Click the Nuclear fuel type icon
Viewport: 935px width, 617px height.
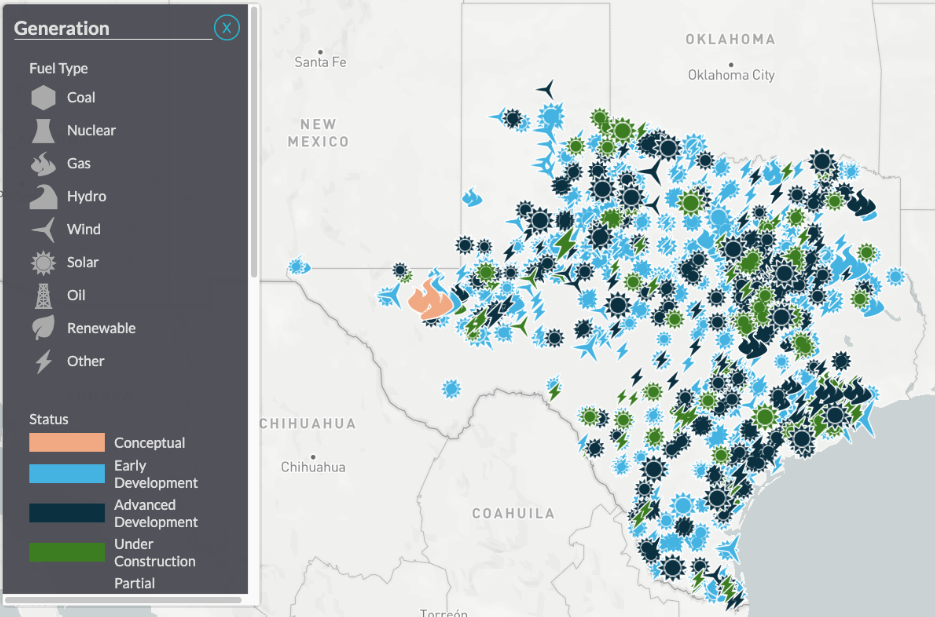pos(44,131)
